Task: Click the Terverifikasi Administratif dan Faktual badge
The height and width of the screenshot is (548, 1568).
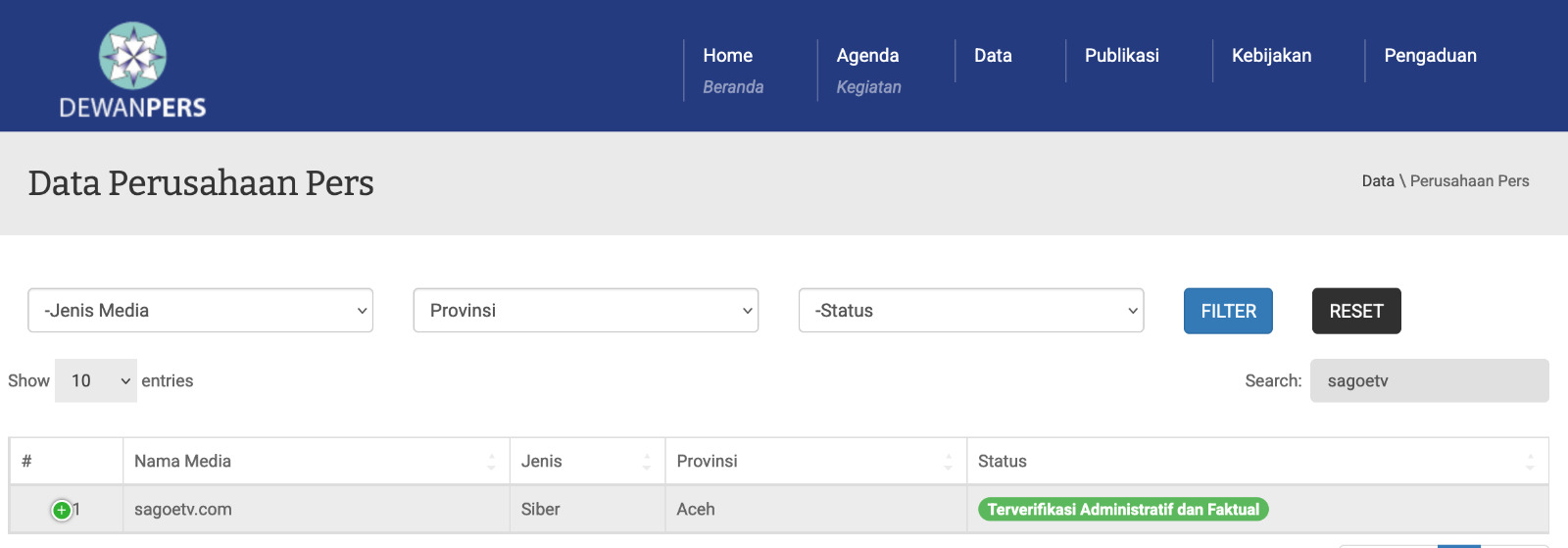Action: (1123, 510)
